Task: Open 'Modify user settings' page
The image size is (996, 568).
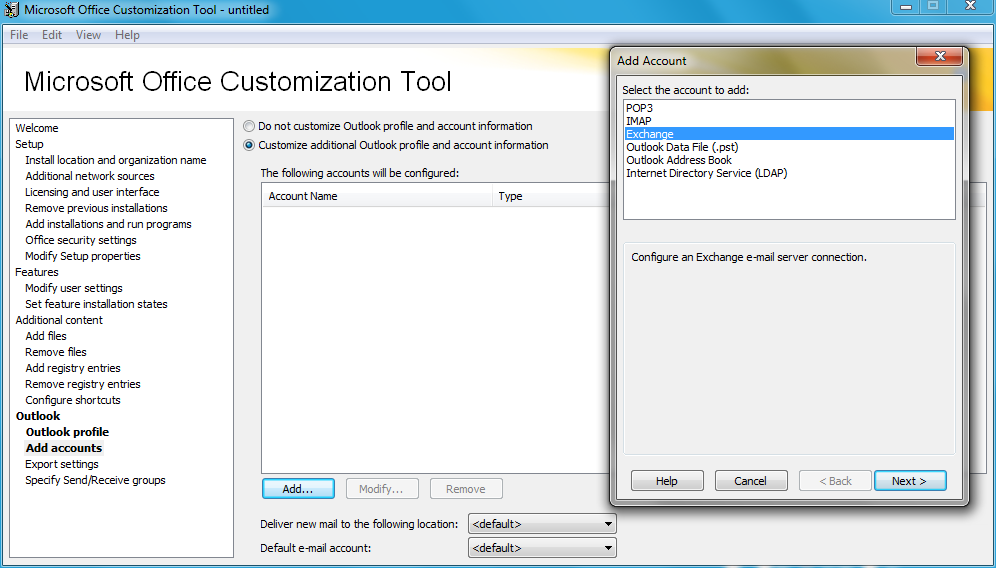Action: [x=74, y=288]
